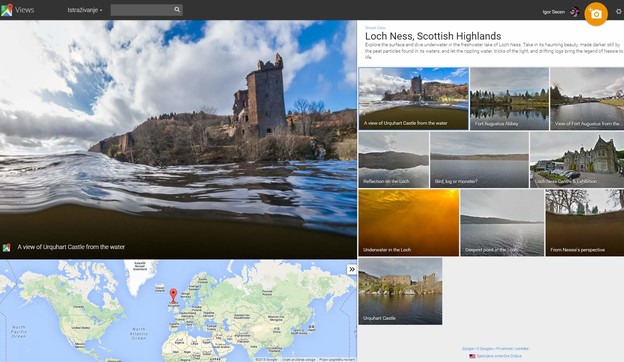This screenshot has width=624, height=362.
Task: Select the From Nessie's perspective thumbnail
Action: [585, 222]
